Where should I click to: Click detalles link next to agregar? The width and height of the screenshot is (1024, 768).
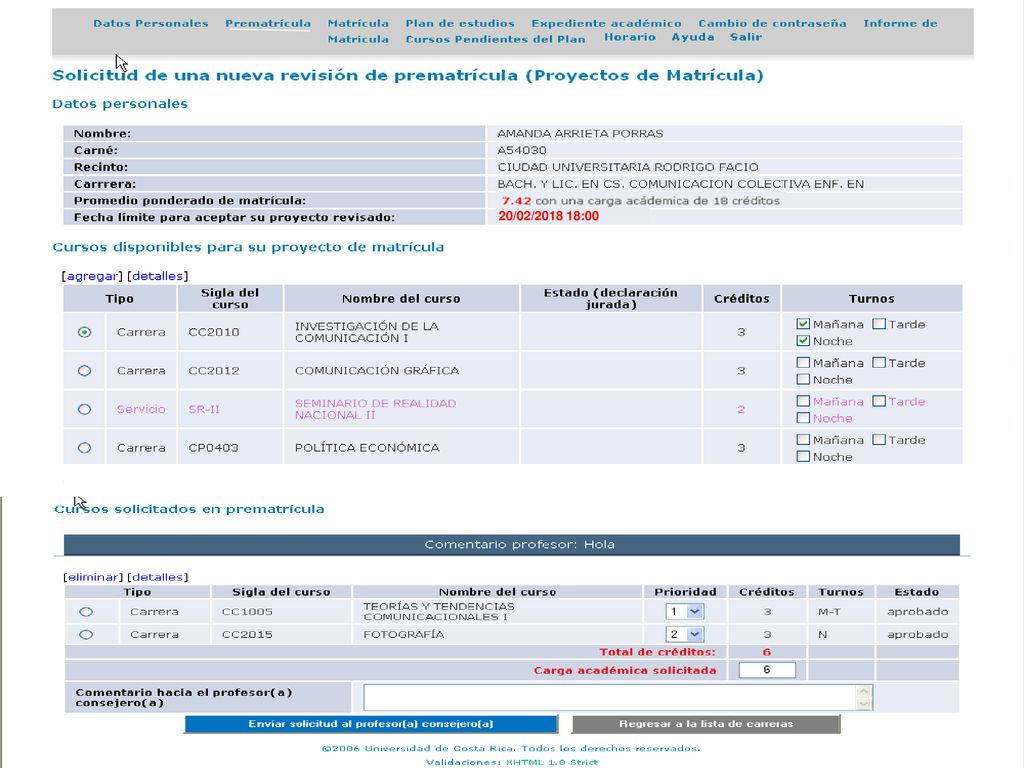tap(157, 276)
